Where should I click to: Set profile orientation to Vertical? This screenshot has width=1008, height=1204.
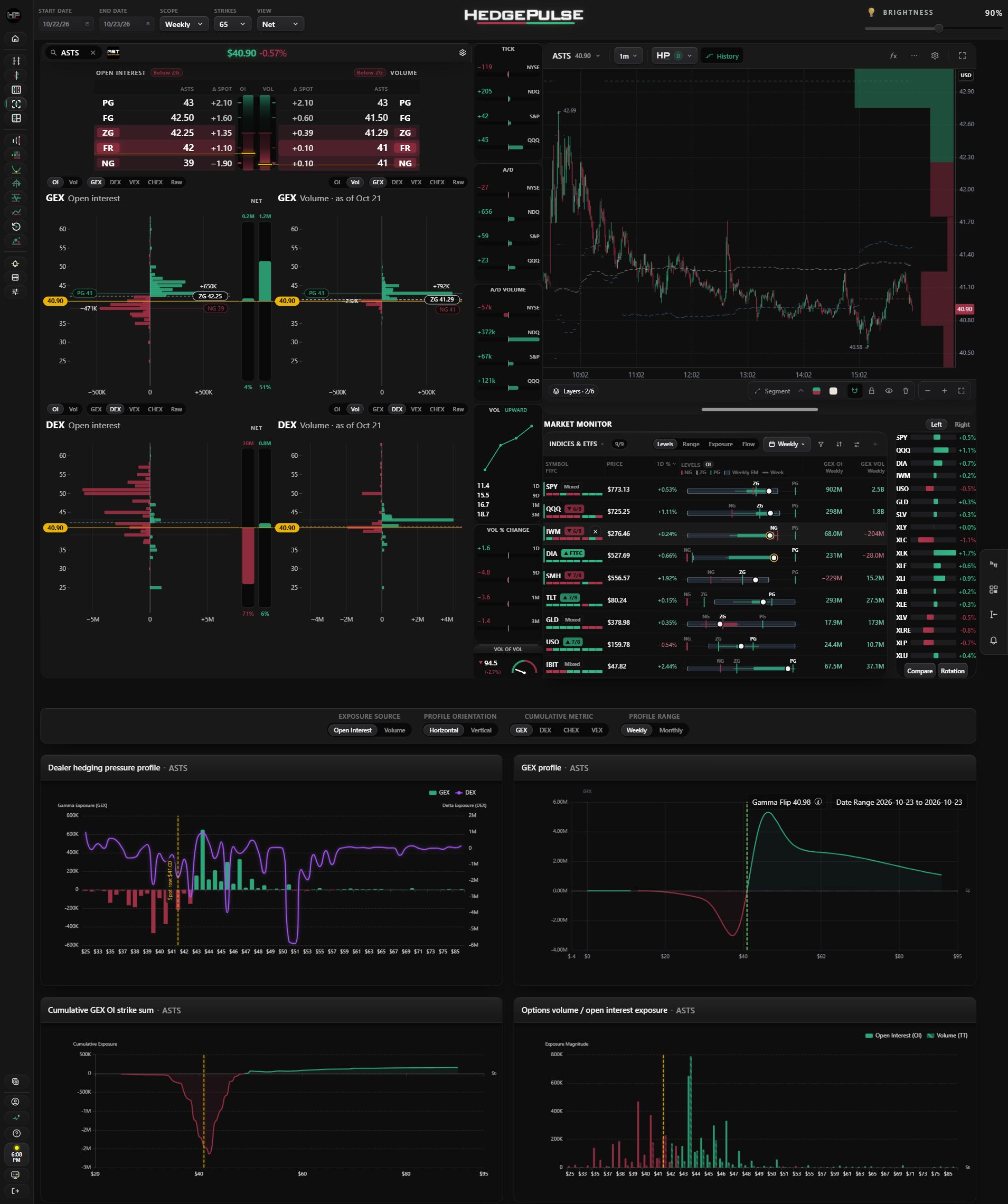481,730
